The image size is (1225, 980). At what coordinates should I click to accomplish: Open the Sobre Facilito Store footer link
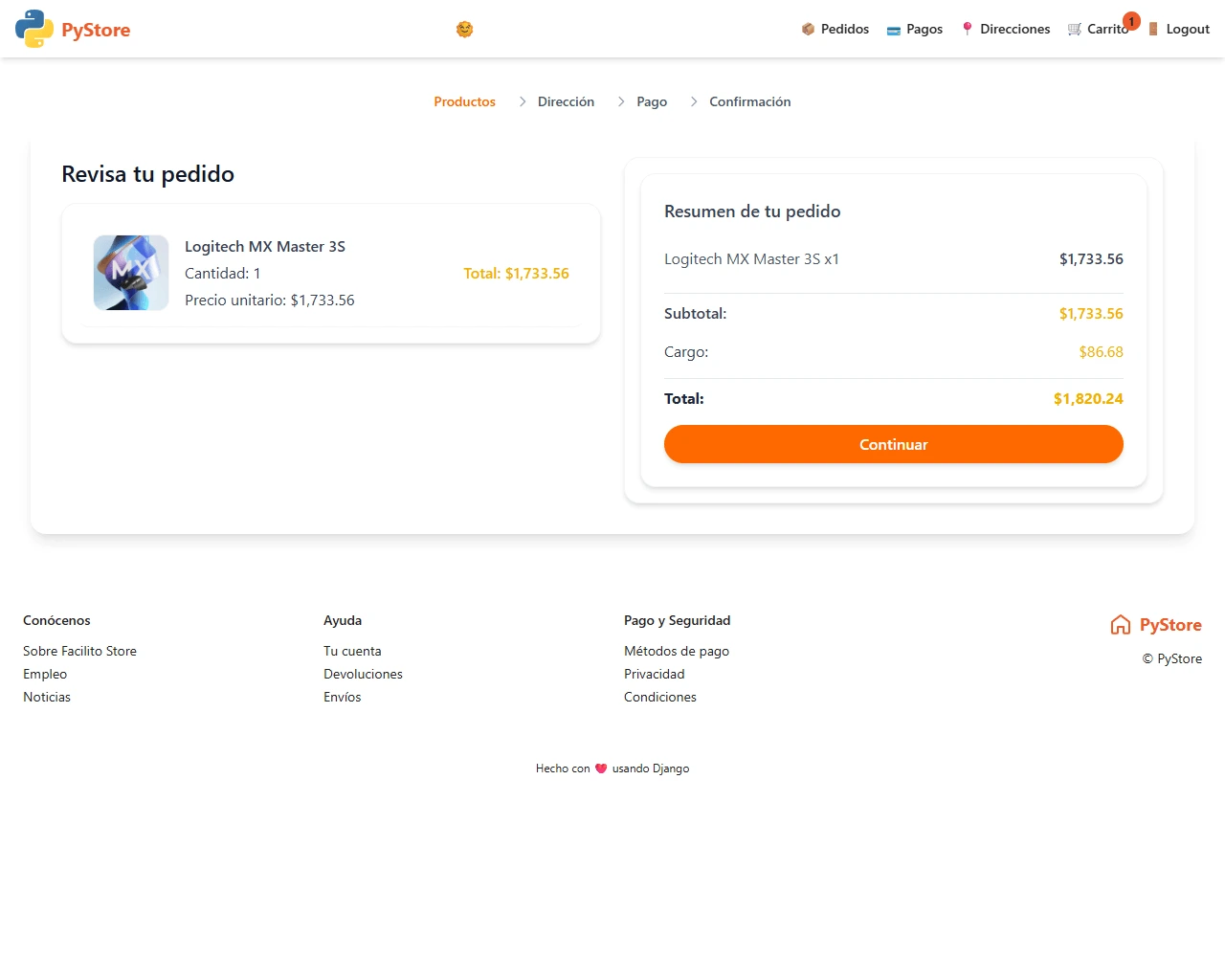point(79,651)
